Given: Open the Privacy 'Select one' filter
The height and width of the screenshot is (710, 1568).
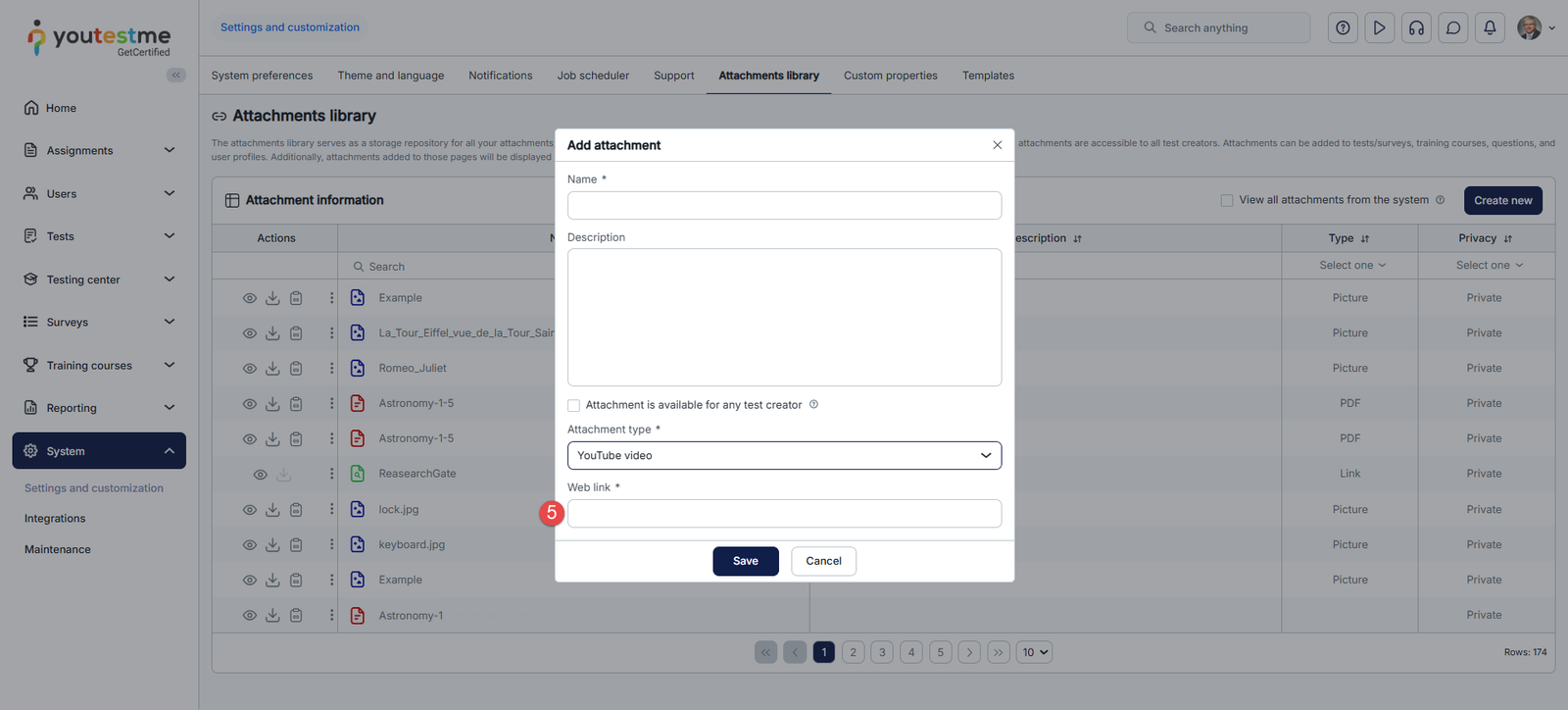Looking at the screenshot, I should [x=1489, y=266].
